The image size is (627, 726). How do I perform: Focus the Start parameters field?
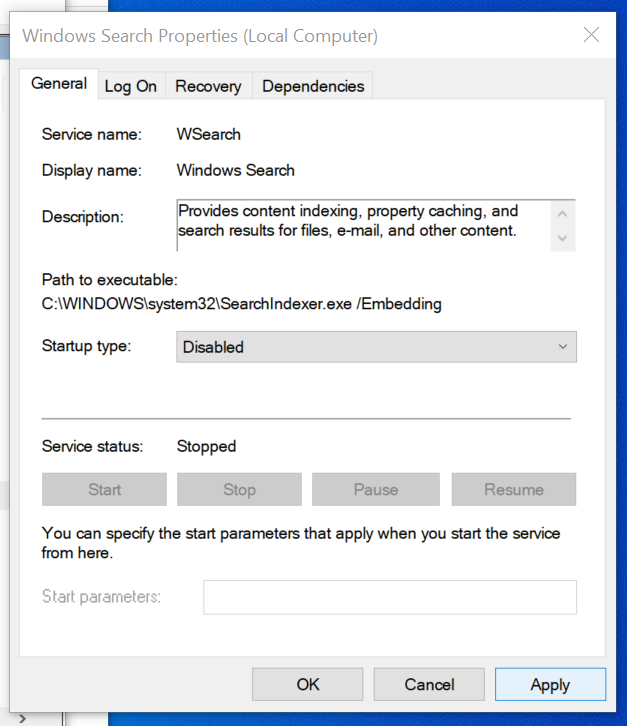coord(390,597)
